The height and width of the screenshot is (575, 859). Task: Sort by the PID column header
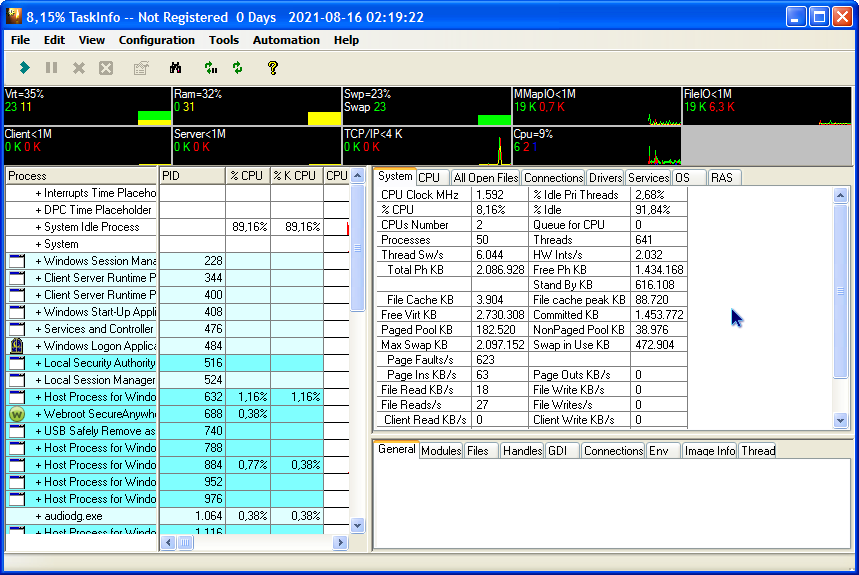192,176
